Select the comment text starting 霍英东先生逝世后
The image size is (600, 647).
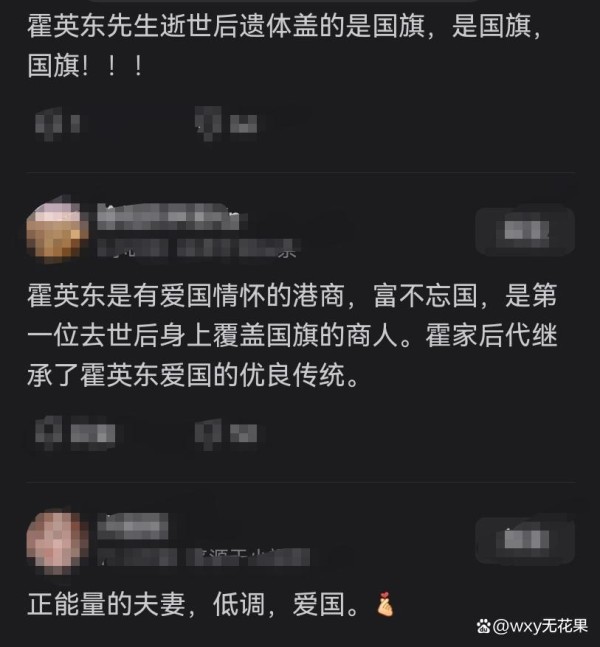[x=286, y=46]
